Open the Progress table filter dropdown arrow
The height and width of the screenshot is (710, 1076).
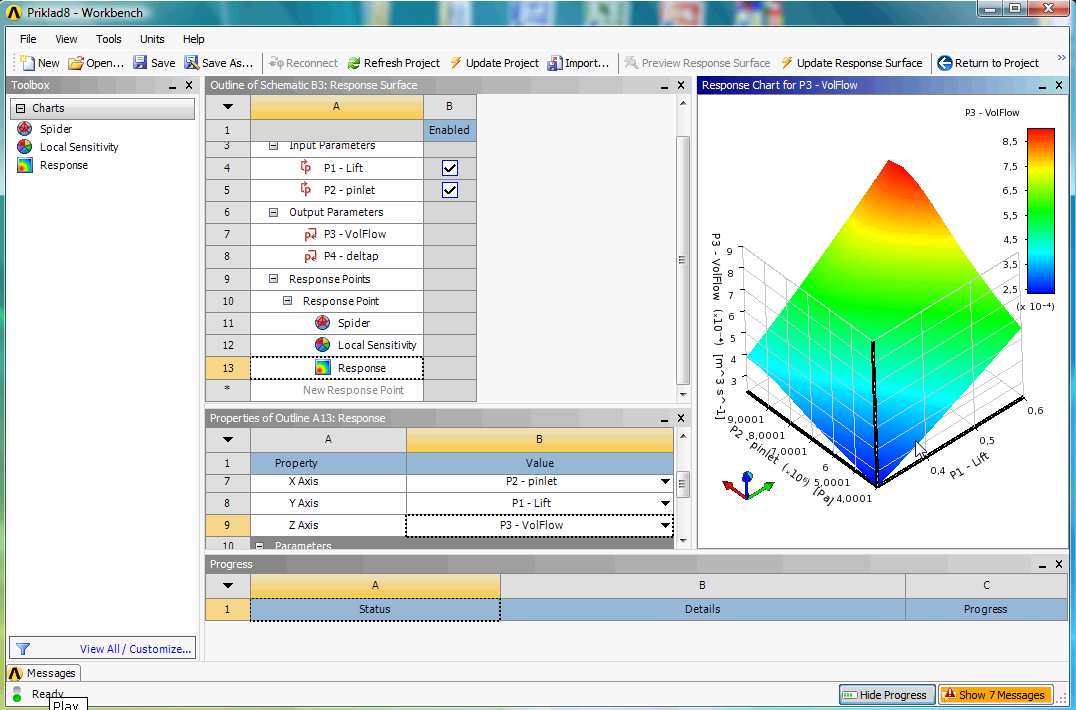tap(228, 585)
